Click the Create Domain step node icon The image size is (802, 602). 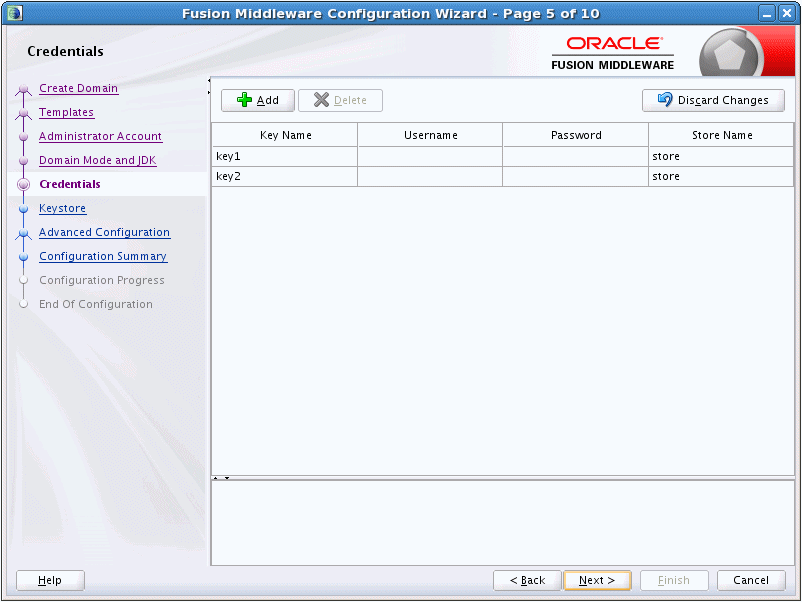[23, 90]
